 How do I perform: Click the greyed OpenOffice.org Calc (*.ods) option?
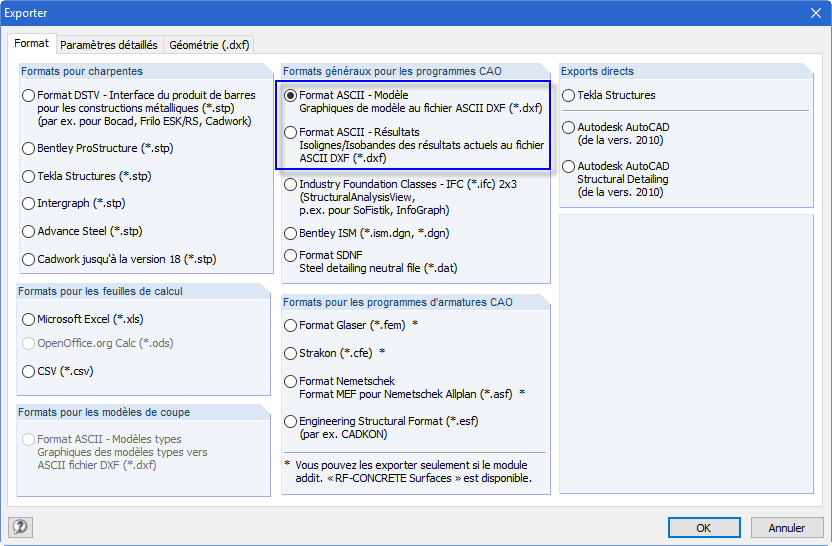[x=28, y=343]
